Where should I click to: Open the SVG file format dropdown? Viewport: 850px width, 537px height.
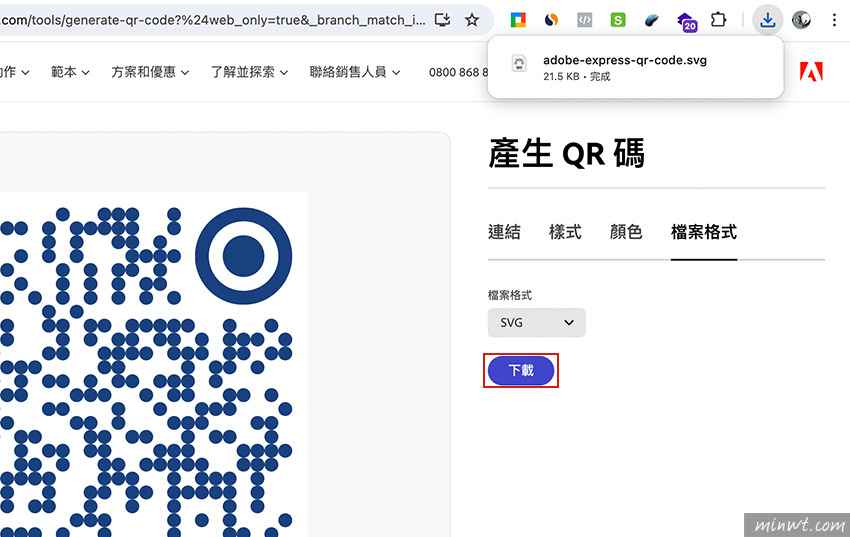click(x=536, y=322)
